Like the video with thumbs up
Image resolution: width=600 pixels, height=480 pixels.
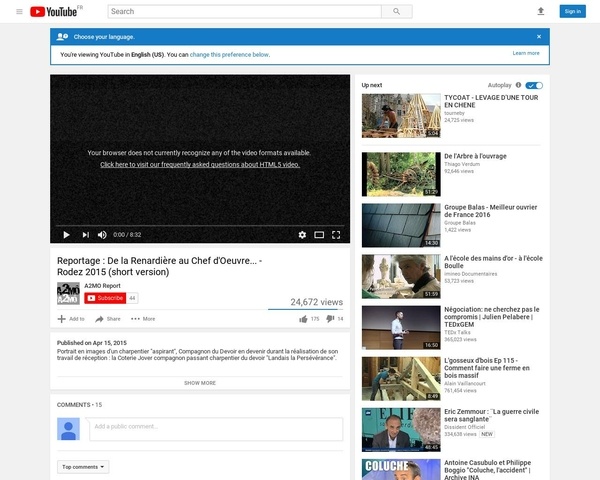tap(303, 319)
